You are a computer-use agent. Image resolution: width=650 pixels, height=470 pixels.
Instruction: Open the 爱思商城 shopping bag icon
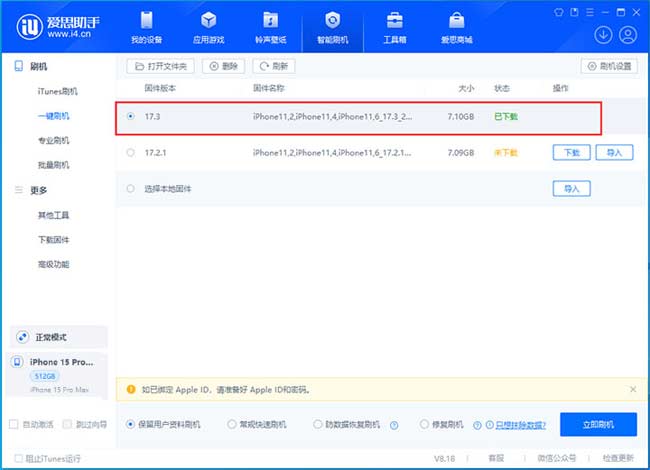(456, 20)
